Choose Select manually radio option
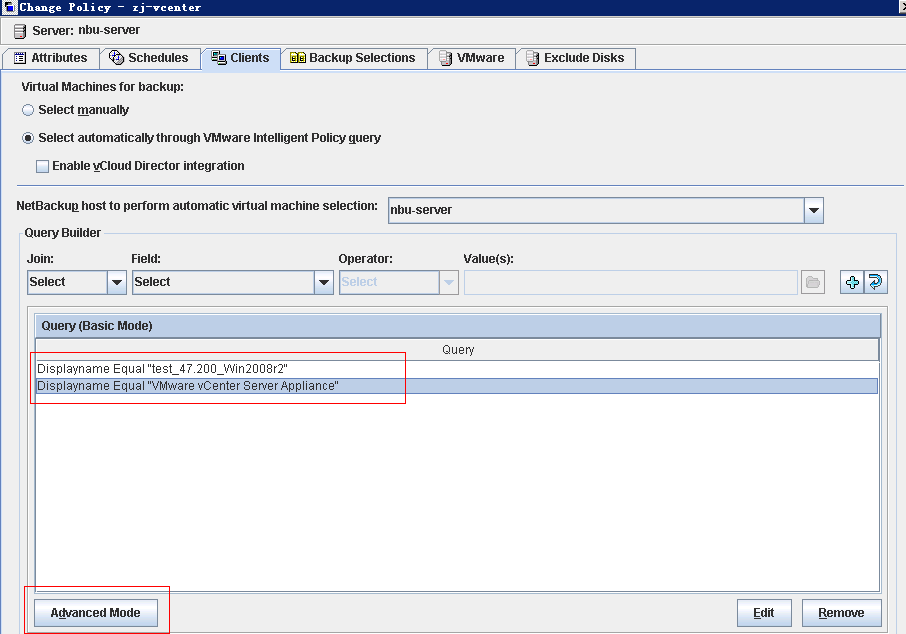The width and height of the screenshot is (906, 634). [28, 110]
